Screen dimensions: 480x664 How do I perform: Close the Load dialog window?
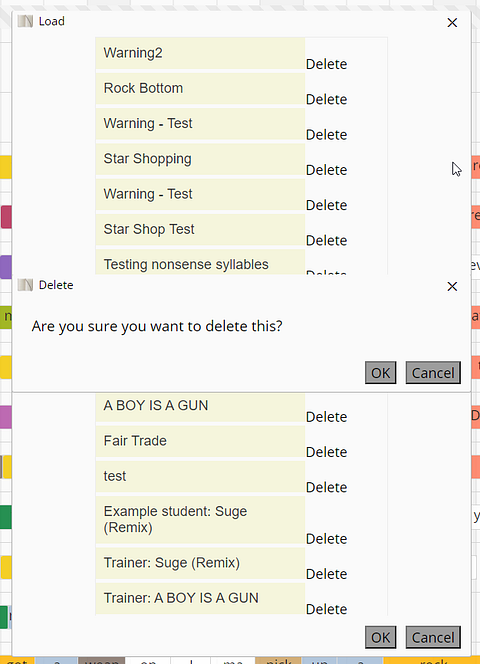(452, 22)
